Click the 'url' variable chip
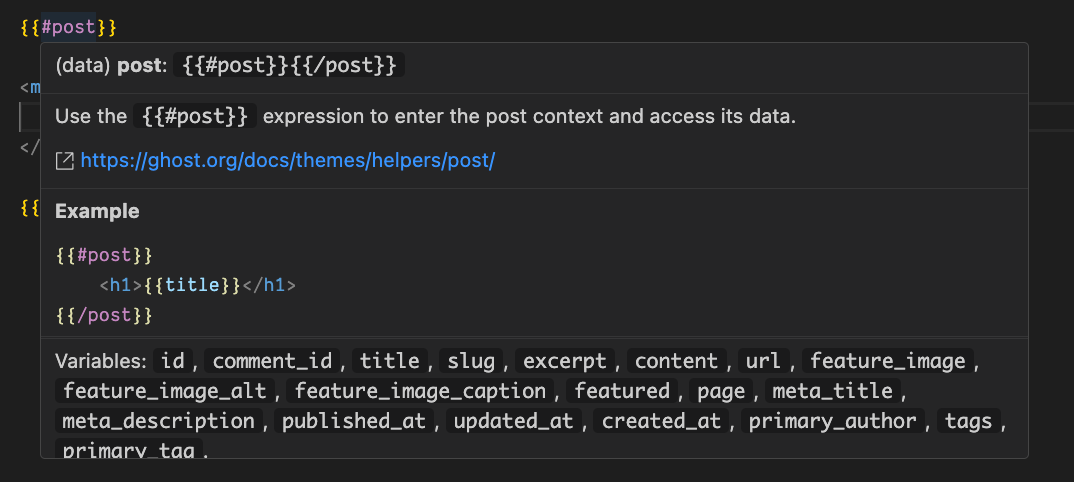The height and width of the screenshot is (482, 1074). (764, 361)
